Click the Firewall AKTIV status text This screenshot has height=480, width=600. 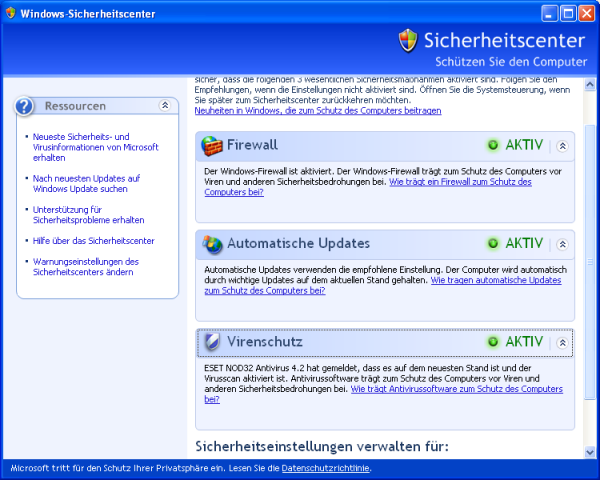524,145
